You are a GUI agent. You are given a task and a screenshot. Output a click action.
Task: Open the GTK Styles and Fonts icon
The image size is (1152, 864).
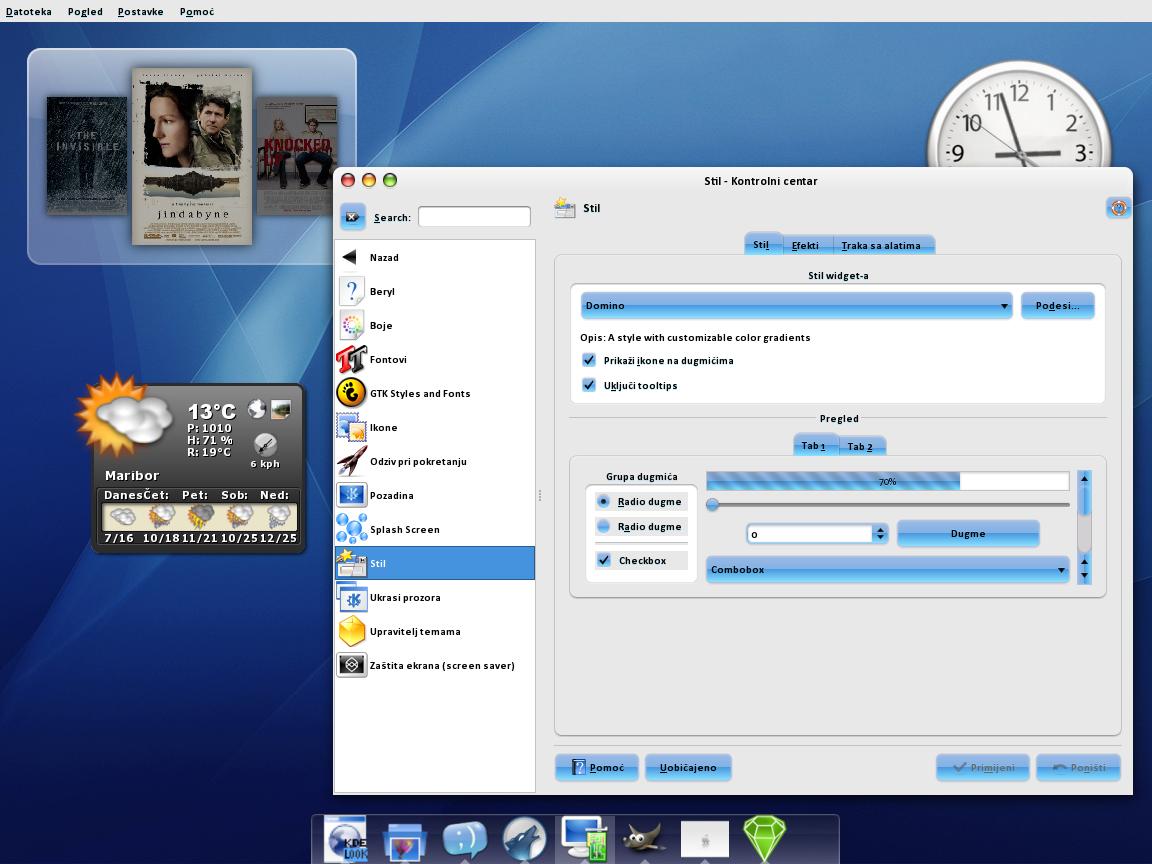click(351, 393)
